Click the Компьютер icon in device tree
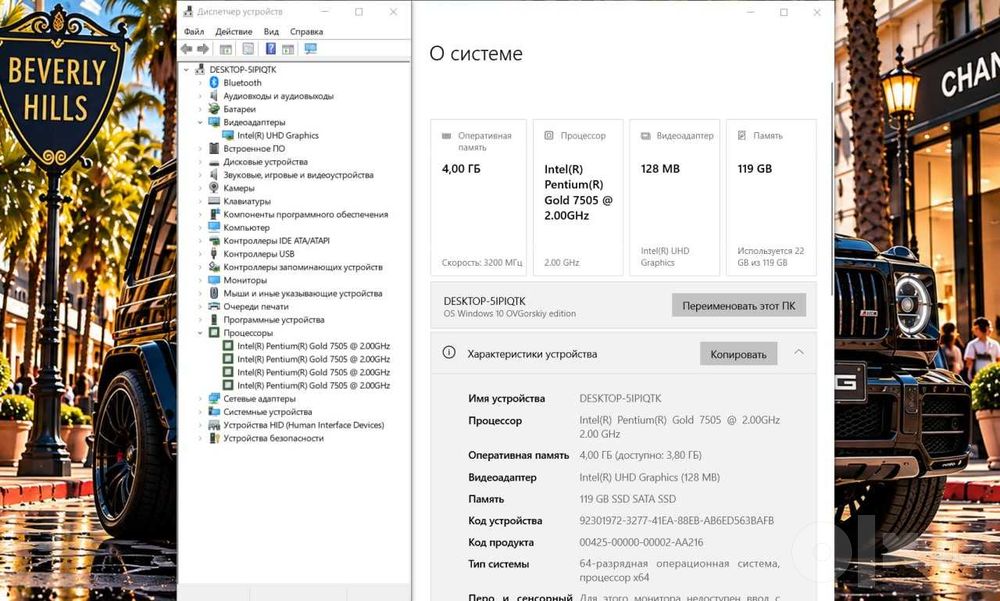Viewport: 1000px width, 601px height. tap(214, 228)
